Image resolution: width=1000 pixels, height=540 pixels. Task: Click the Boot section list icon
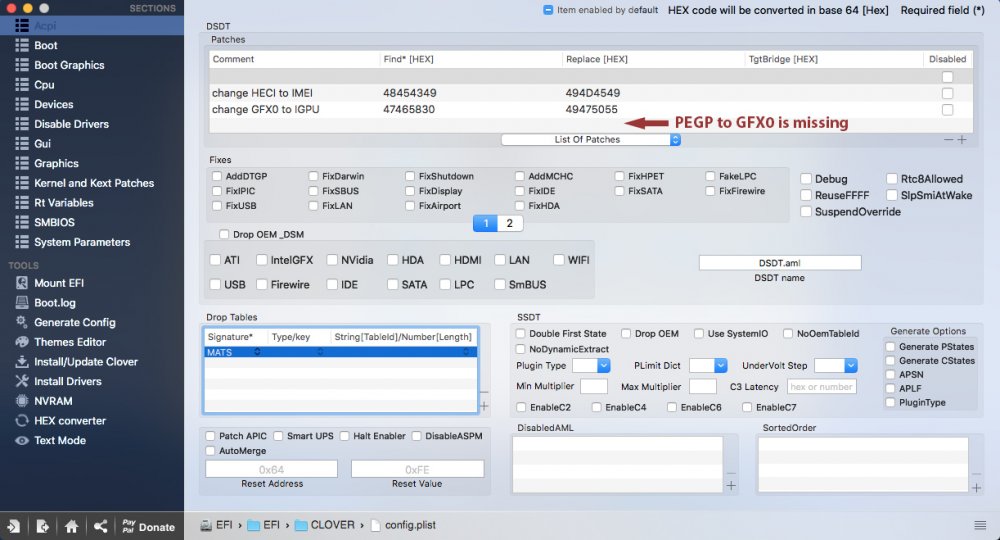click(22, 45)
